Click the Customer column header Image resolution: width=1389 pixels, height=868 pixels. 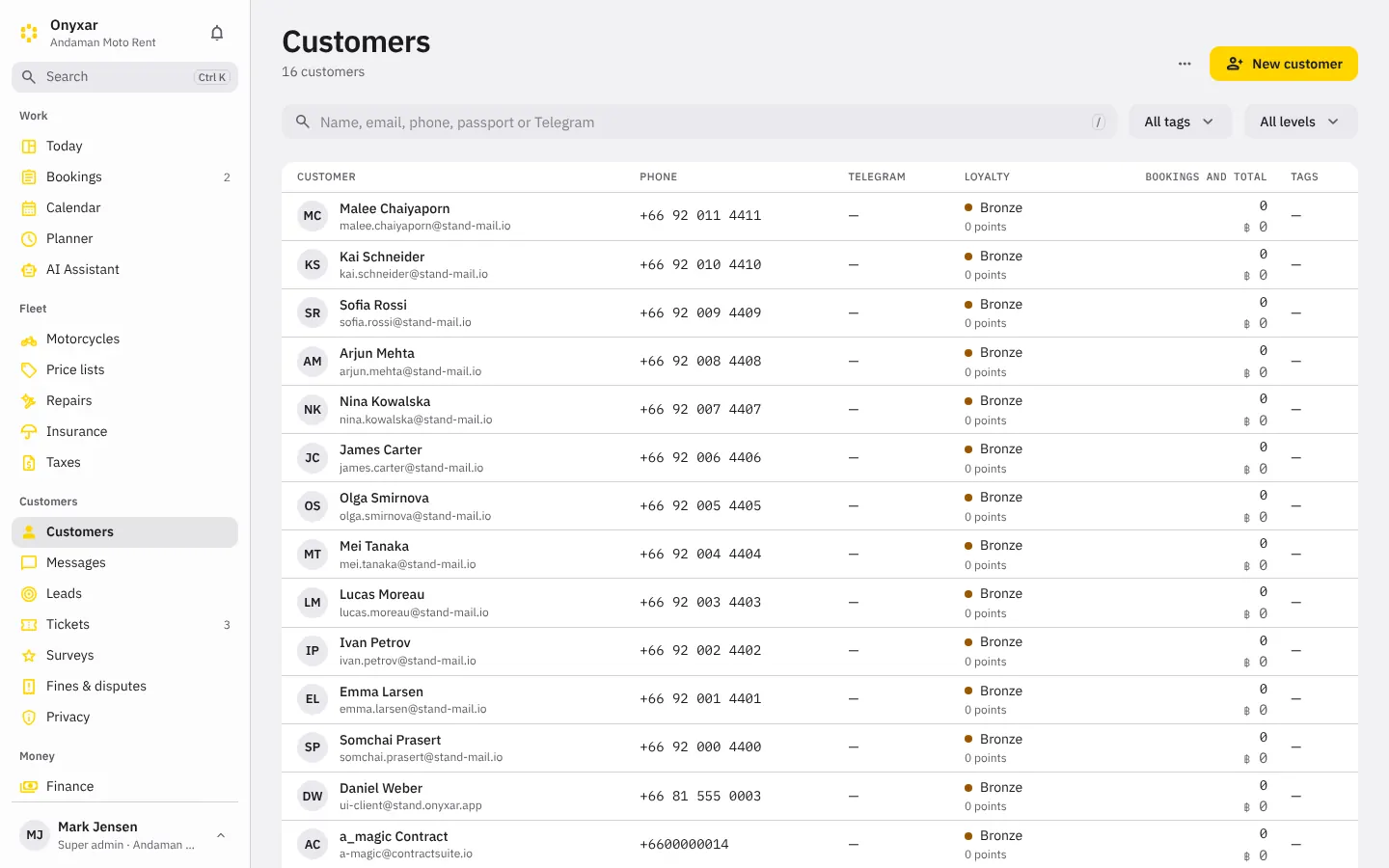pos(326,176)
